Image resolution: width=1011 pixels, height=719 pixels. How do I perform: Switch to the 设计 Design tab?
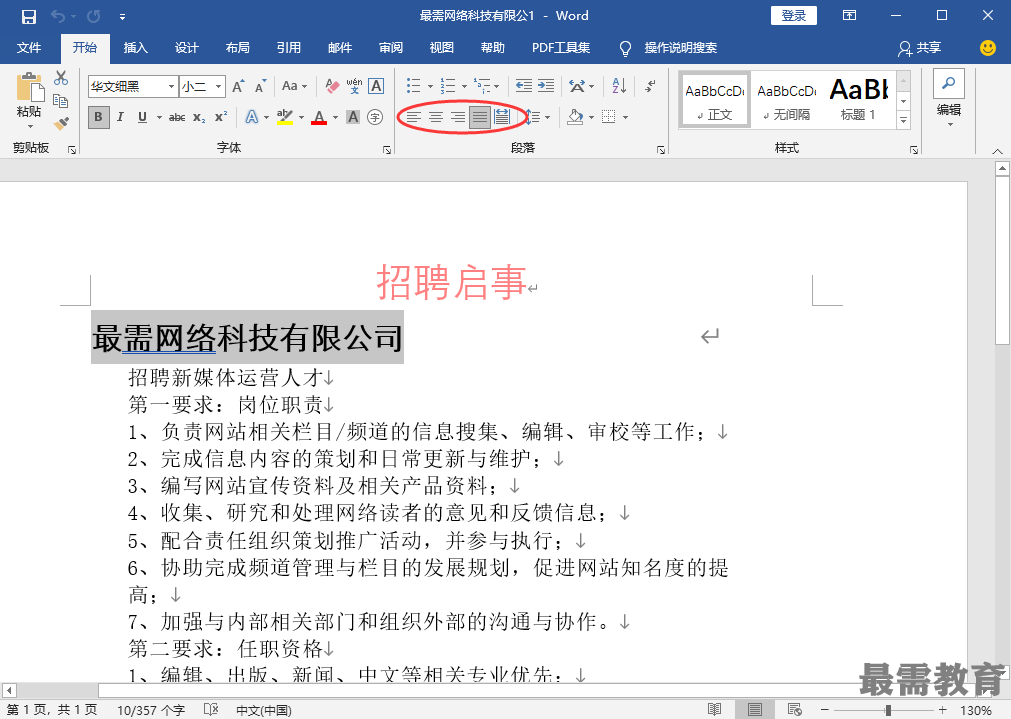tap(186, 48)
